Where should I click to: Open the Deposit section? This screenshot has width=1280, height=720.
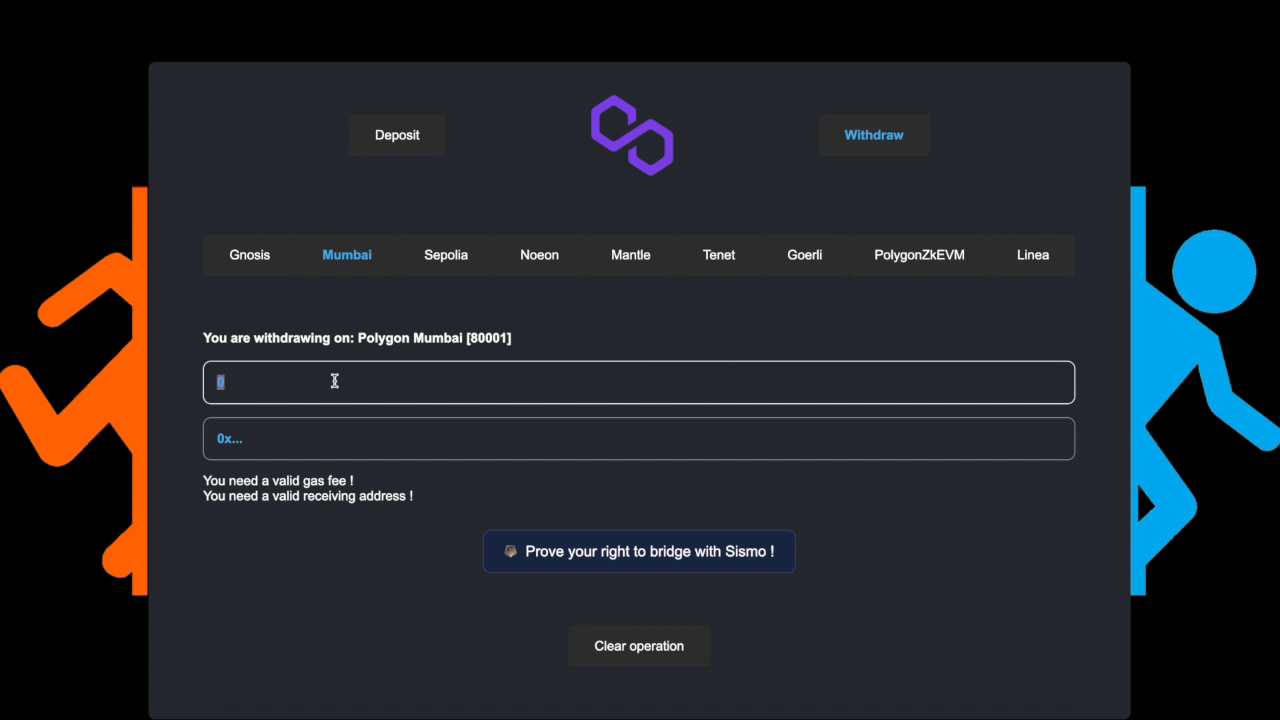[397, 135]
